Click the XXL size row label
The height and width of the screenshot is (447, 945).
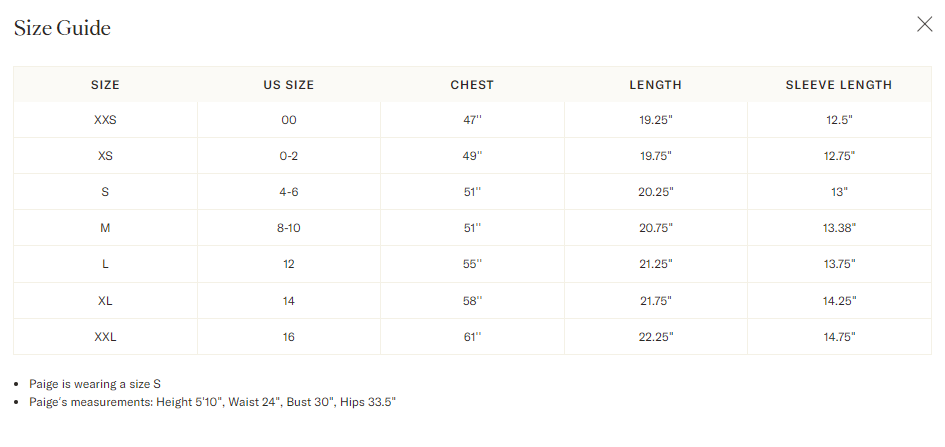coord(105,337)
